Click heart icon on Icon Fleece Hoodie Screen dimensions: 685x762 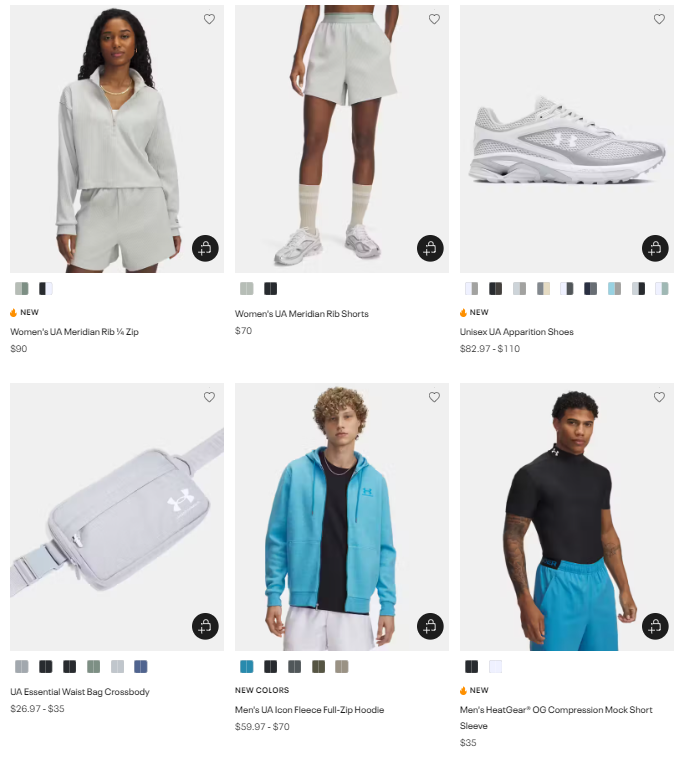(x=434, y=397)
